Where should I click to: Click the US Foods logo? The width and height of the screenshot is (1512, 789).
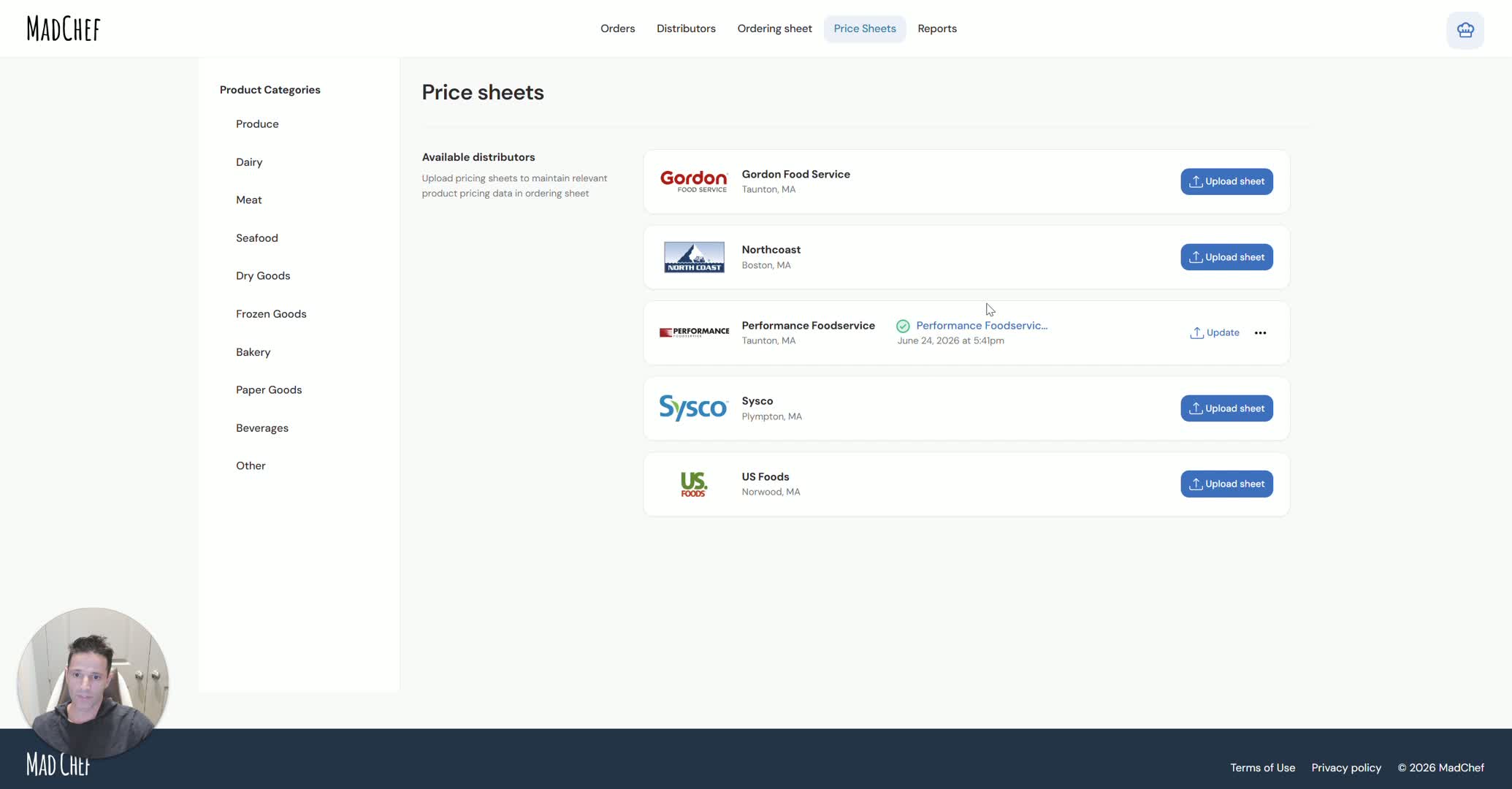[x=693, y=484]
